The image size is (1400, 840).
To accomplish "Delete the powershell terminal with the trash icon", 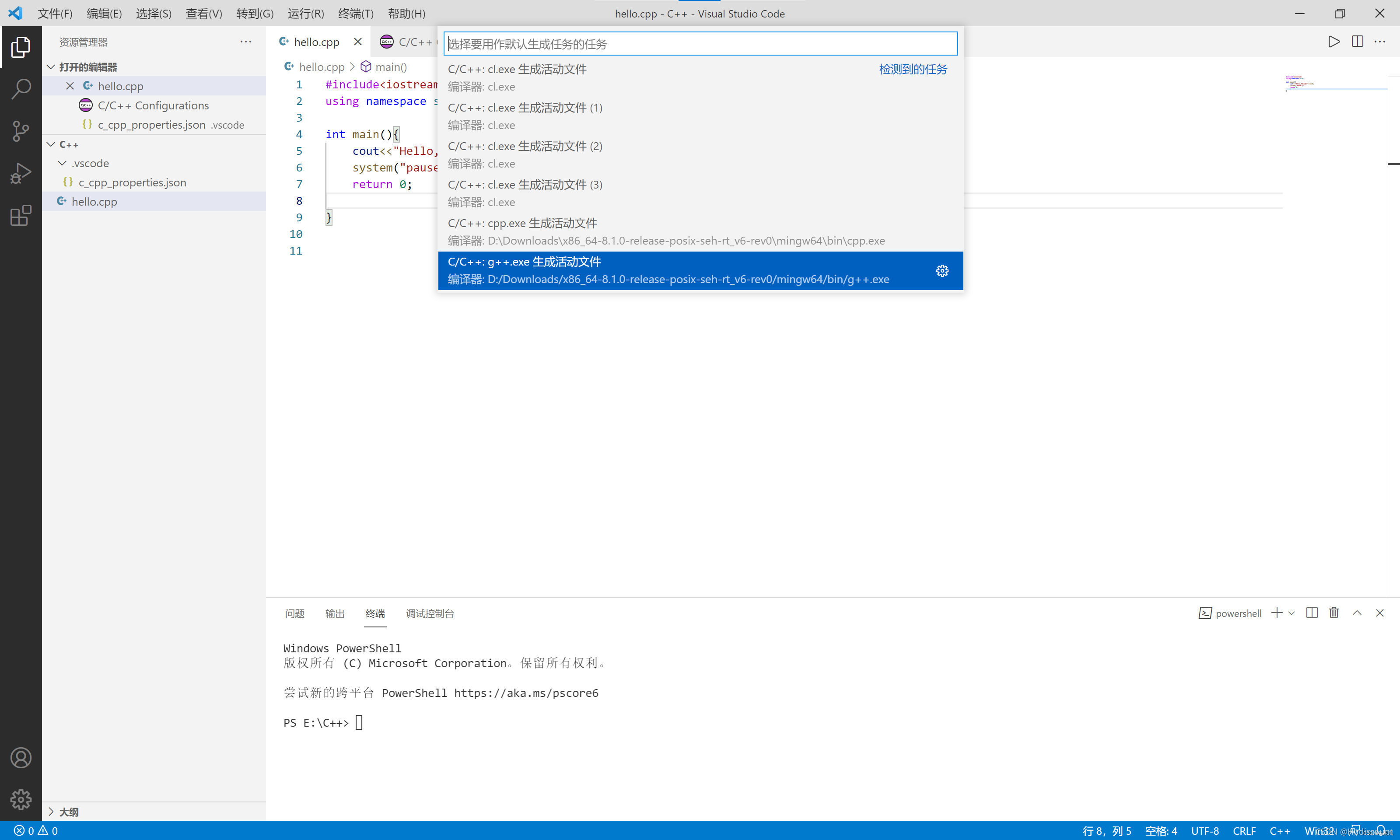I will (1334, 613).
